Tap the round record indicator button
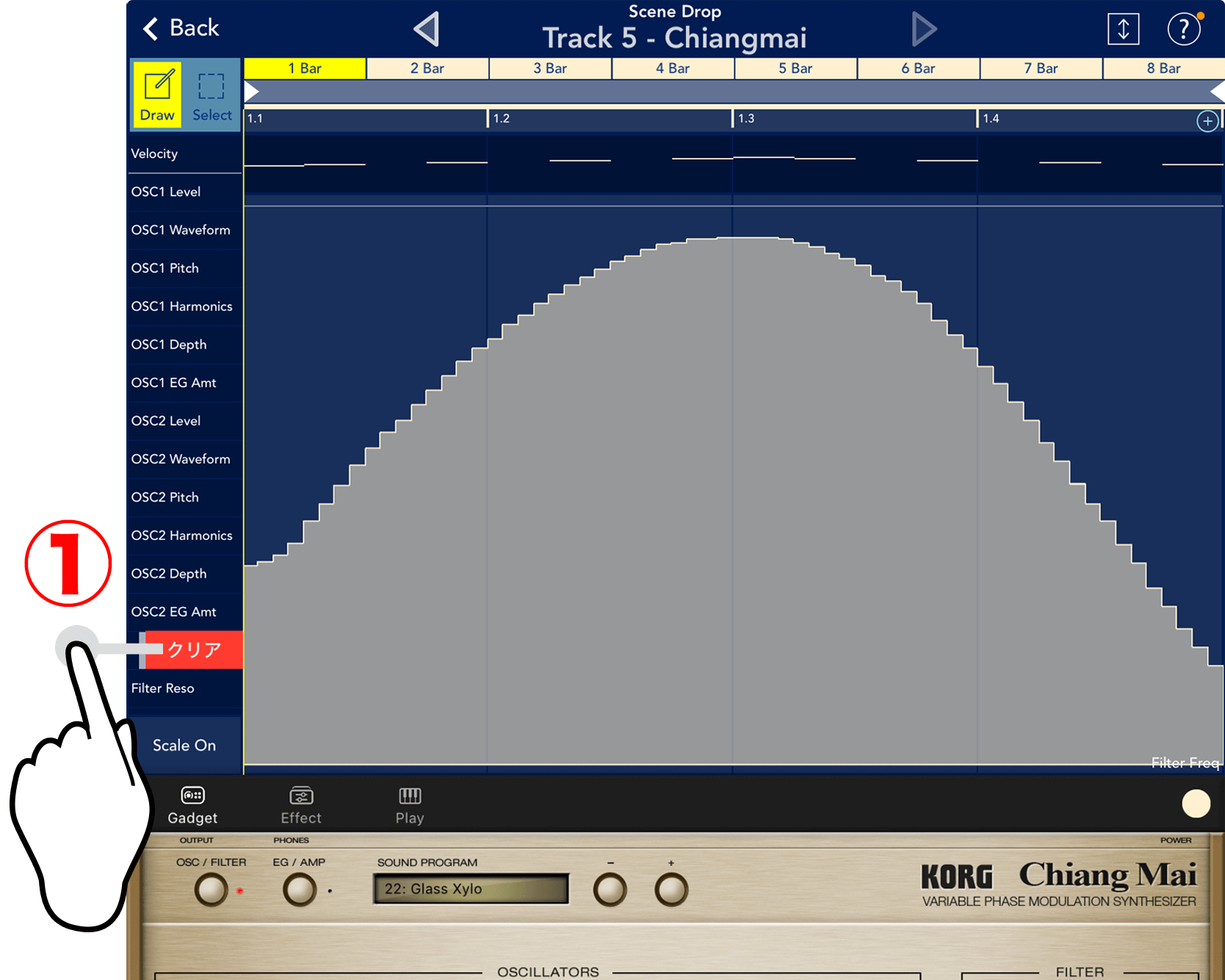The image size is (1225, 980). (1196, 804)
